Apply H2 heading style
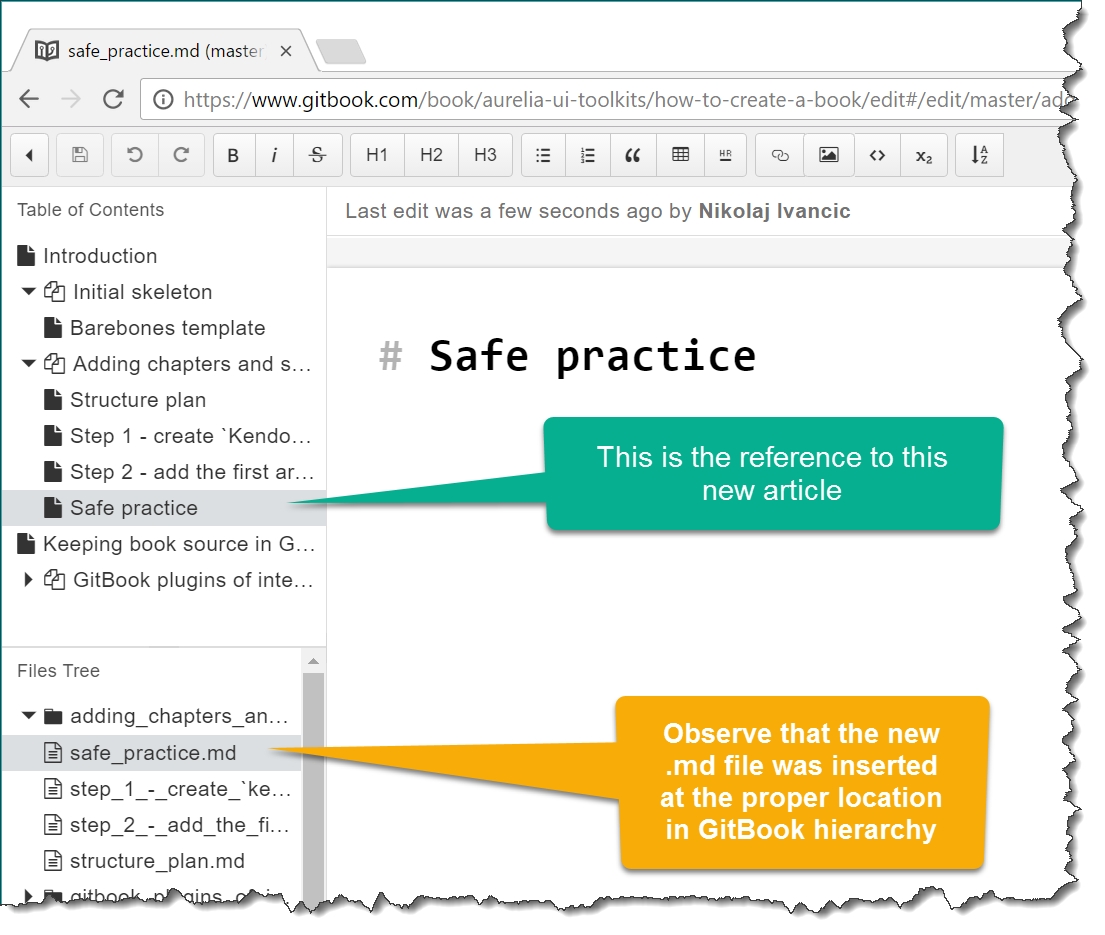Image resolution: width=1105 pixels, height=935 pixels. 431,155
